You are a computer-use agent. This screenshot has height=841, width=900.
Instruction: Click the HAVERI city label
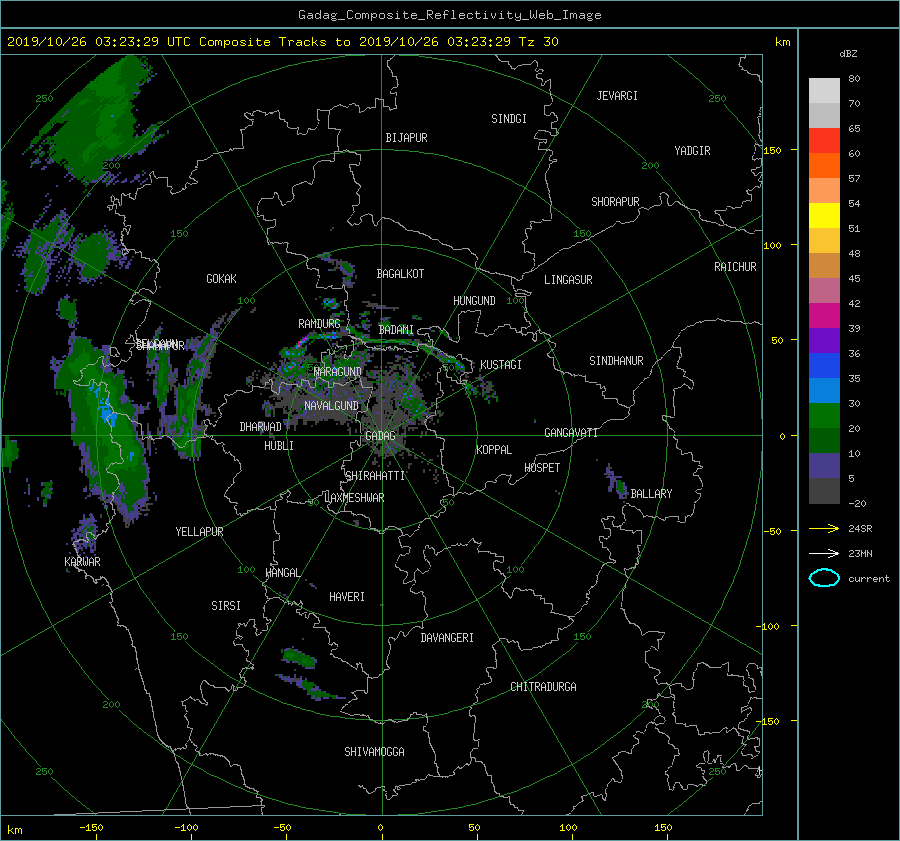click(347, 596)
